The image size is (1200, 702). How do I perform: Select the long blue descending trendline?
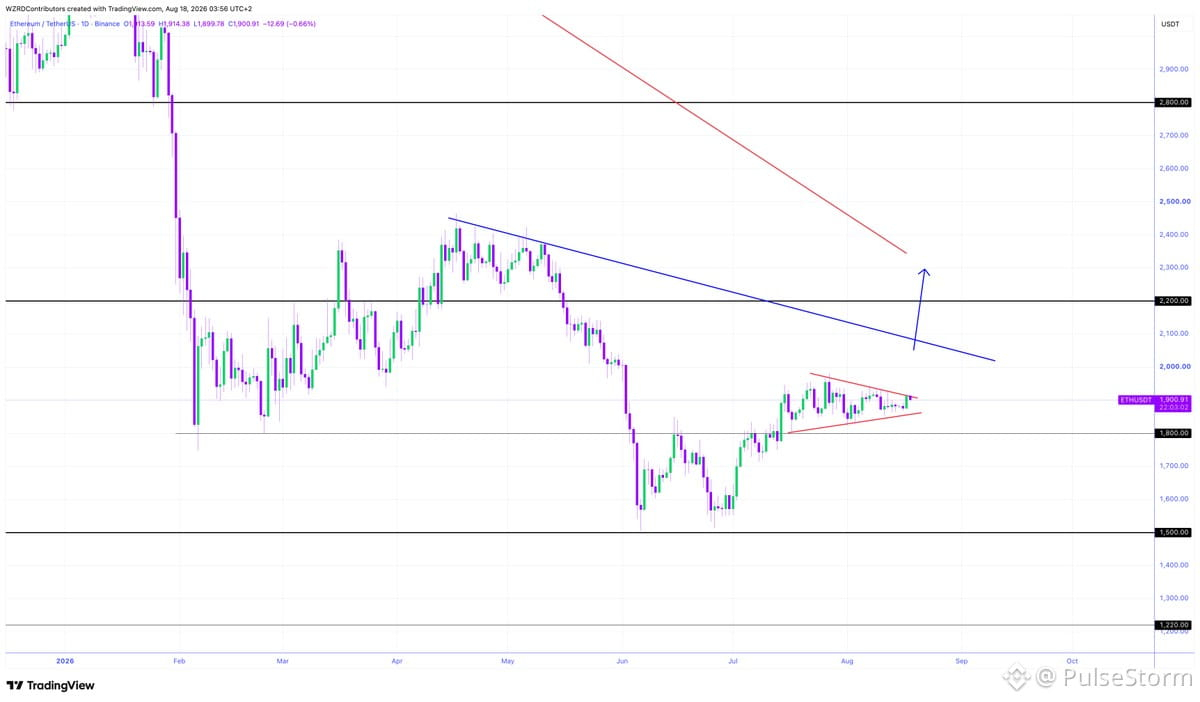click(722, 289)
